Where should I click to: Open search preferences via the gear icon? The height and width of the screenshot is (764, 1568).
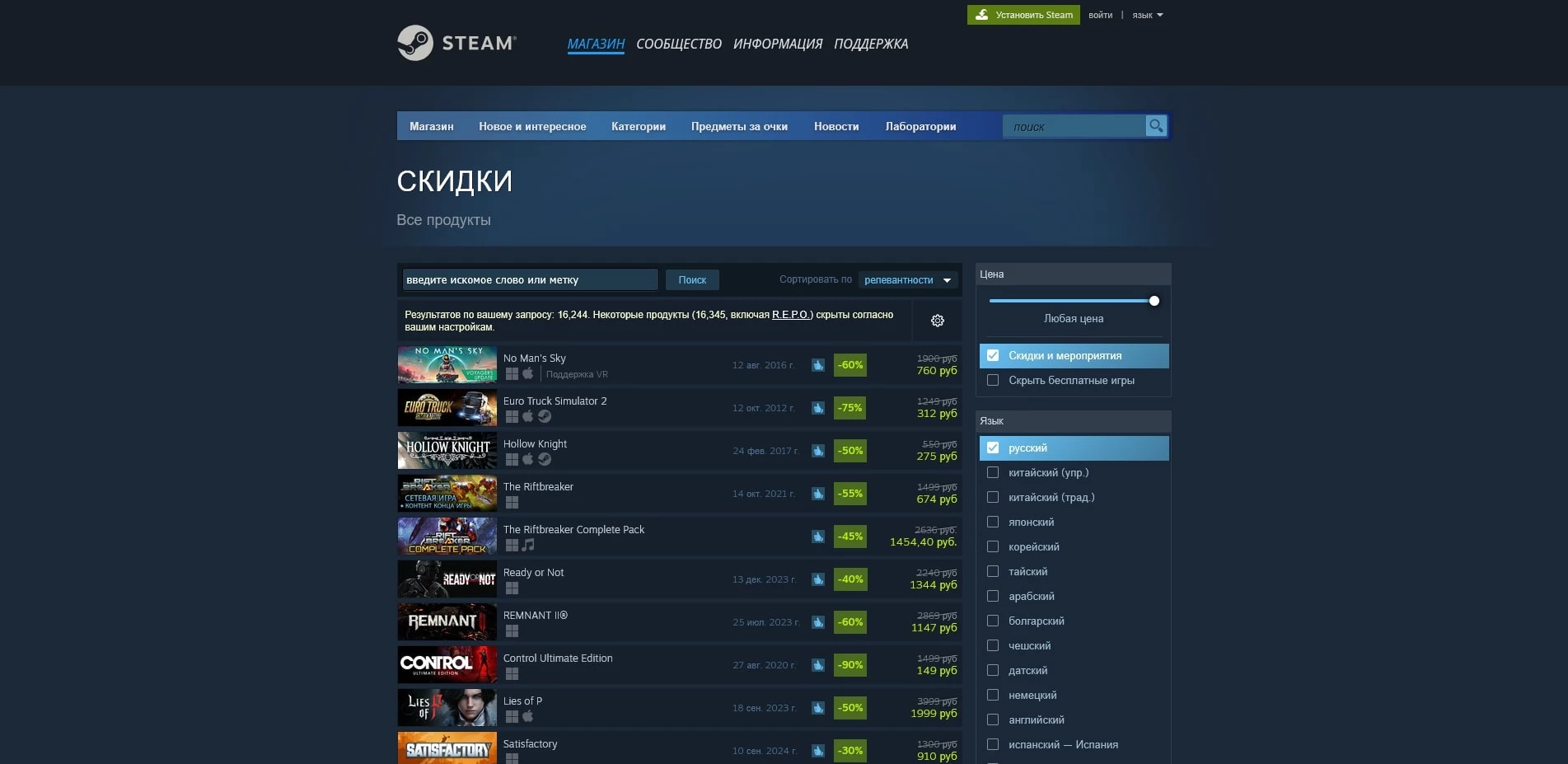[x=938, y=320]
